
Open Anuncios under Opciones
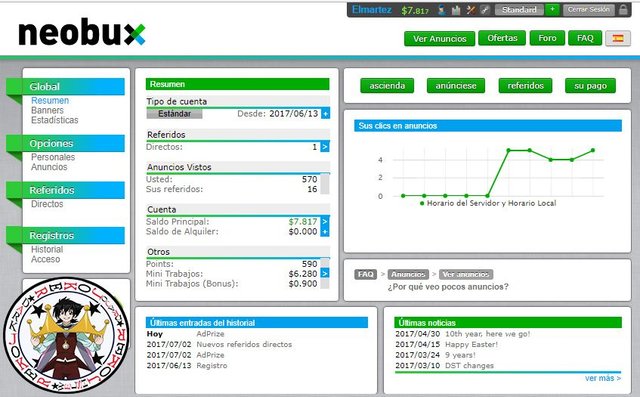(49, 167)
